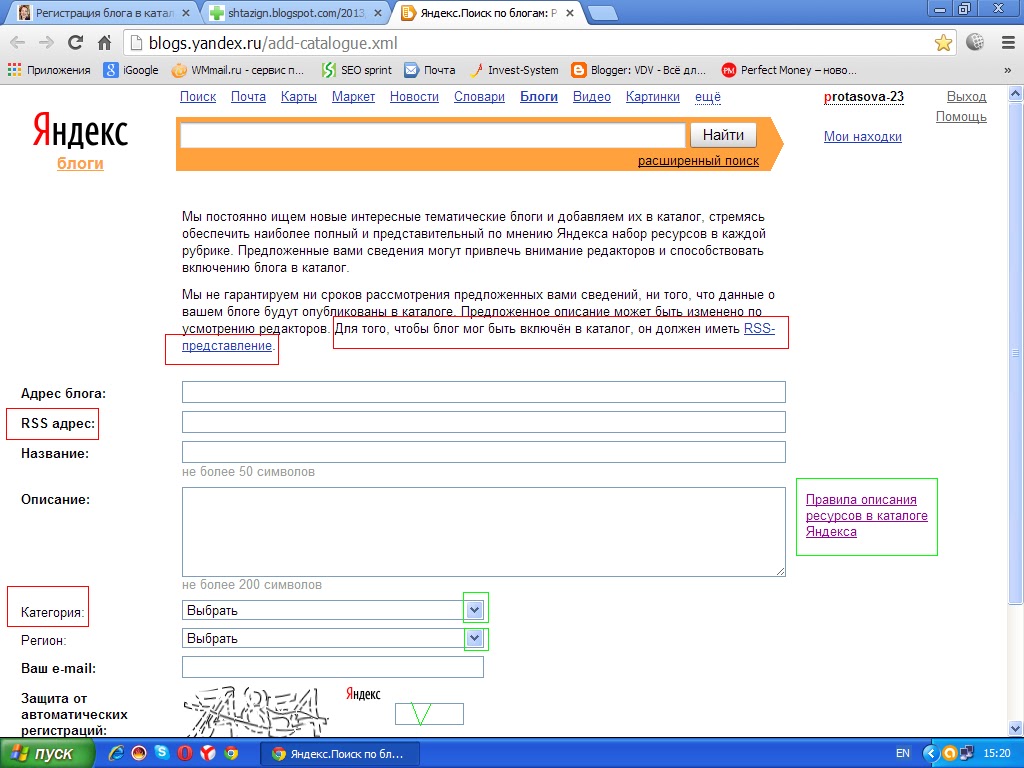Open the Новости link
Viewport: 1024px width, 768px height.
(414, 97)
